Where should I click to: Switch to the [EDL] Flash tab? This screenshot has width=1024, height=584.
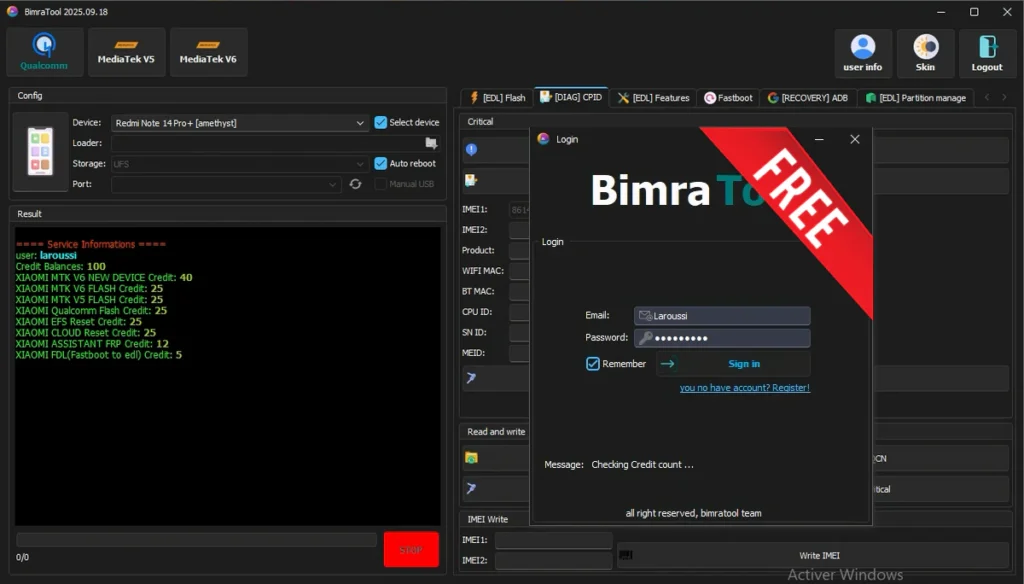[x=497, y=98]
